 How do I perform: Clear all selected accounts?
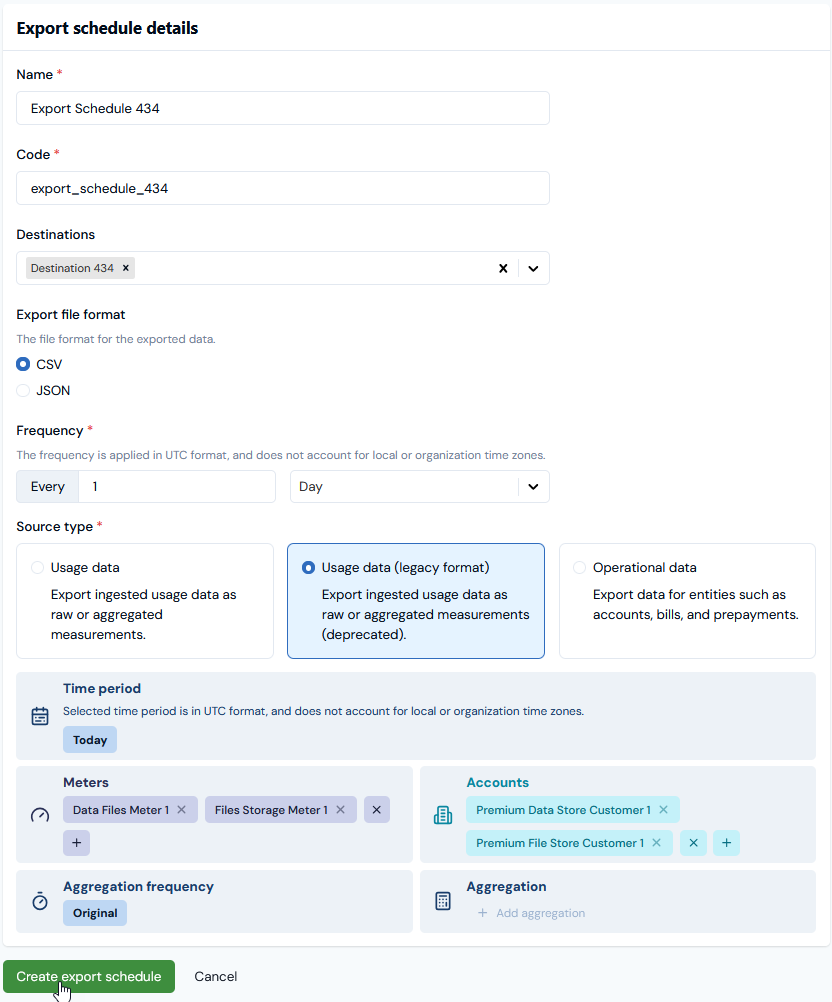694,843
